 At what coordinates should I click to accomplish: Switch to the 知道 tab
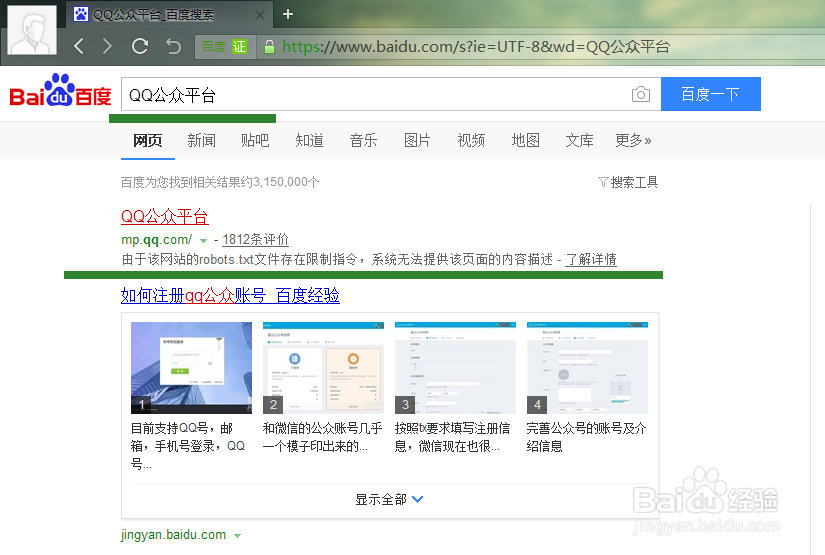tap(309, 140)
